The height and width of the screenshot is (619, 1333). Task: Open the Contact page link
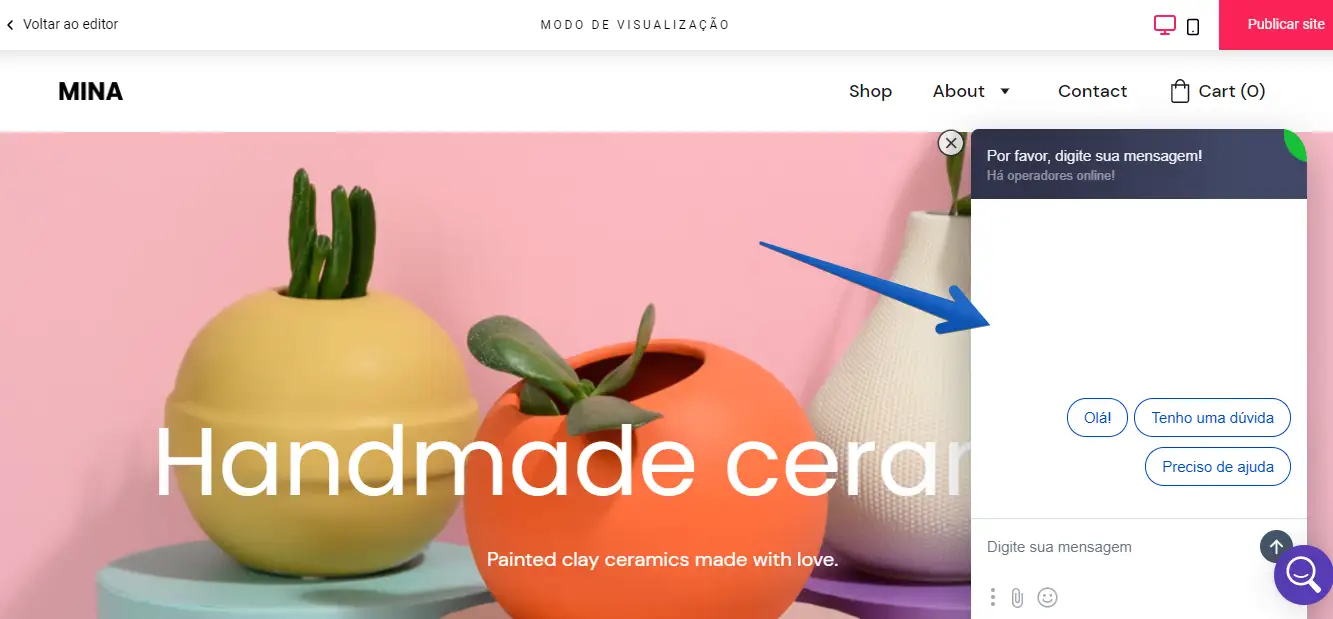(x=1092, y=91)
